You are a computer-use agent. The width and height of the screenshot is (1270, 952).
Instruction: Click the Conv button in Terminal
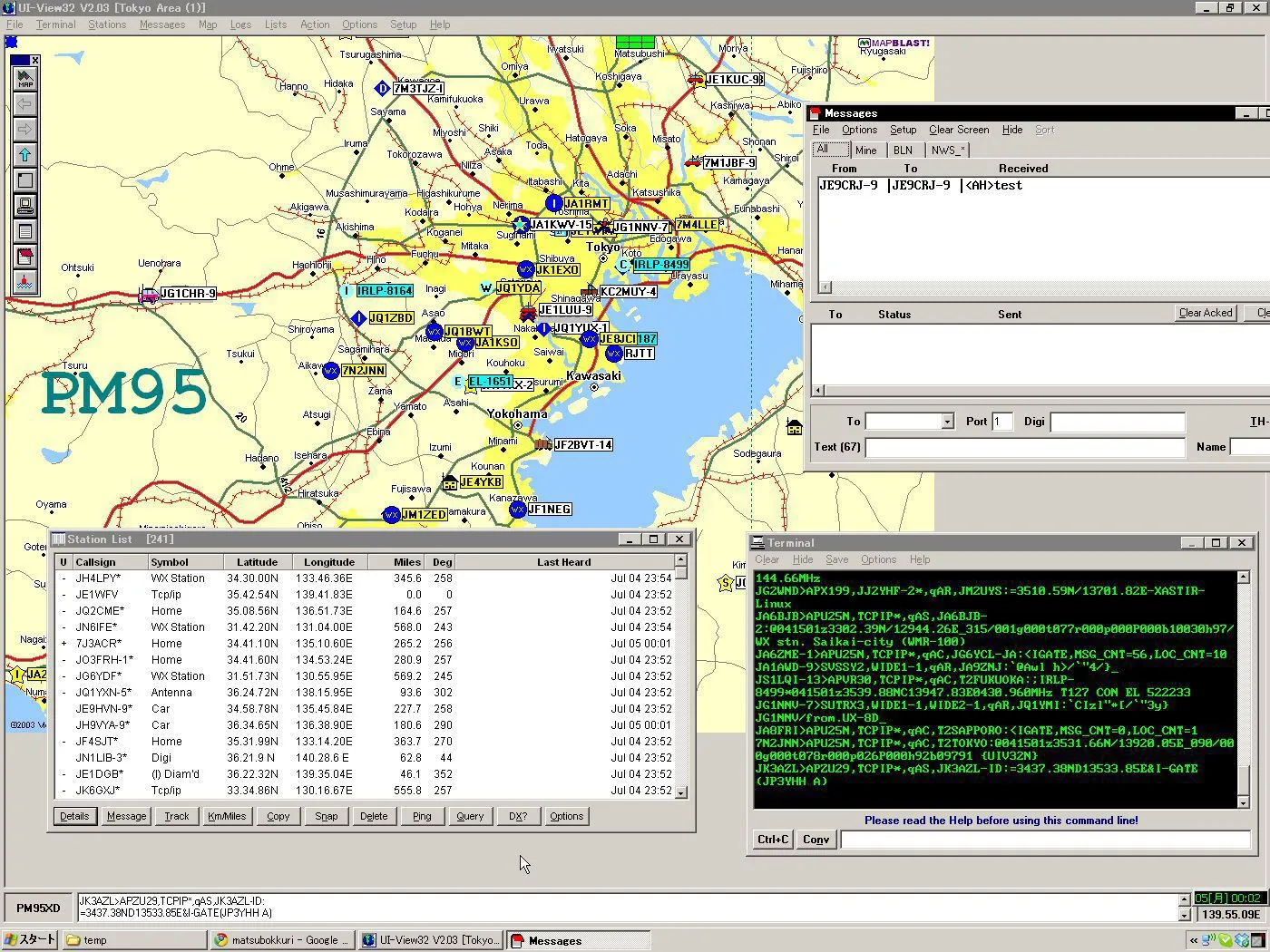tap(816, 840)
